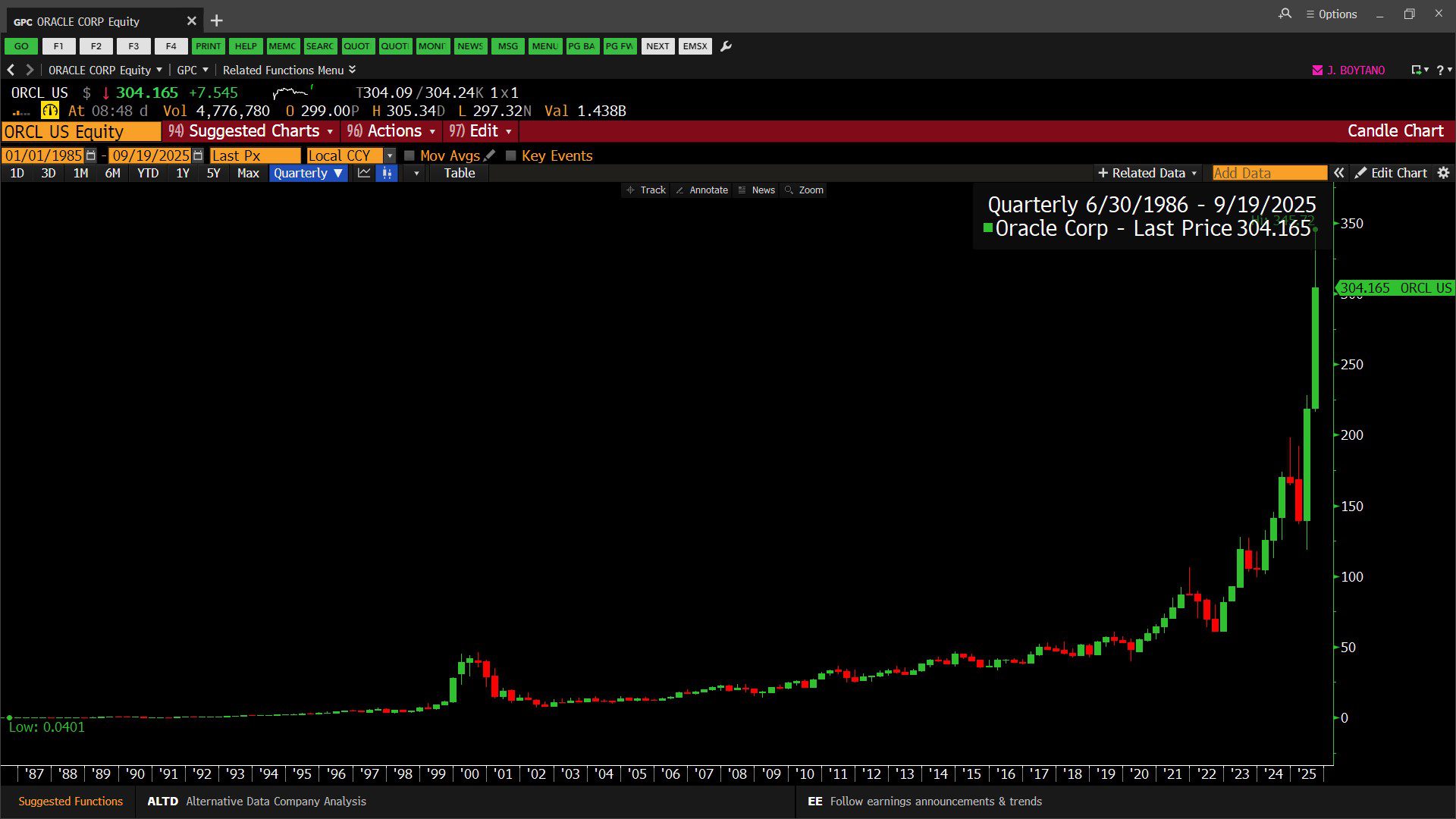Open the Local CCY currency dropdown
Viewport: 1456px width, 819px height.
390,155
